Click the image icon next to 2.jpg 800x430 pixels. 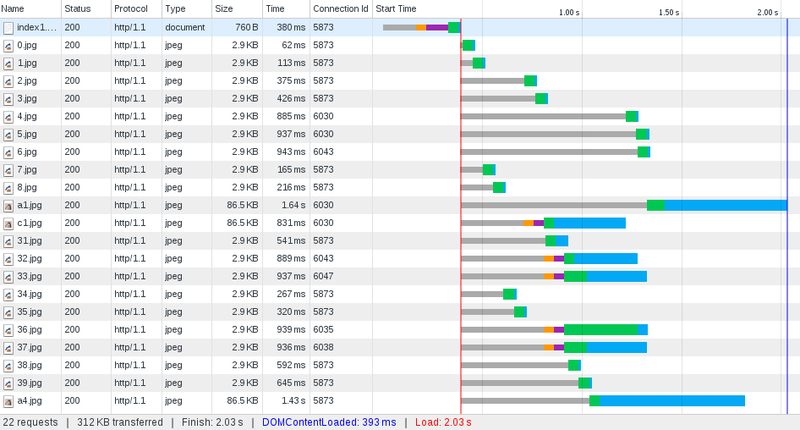[x=8, y=82]
